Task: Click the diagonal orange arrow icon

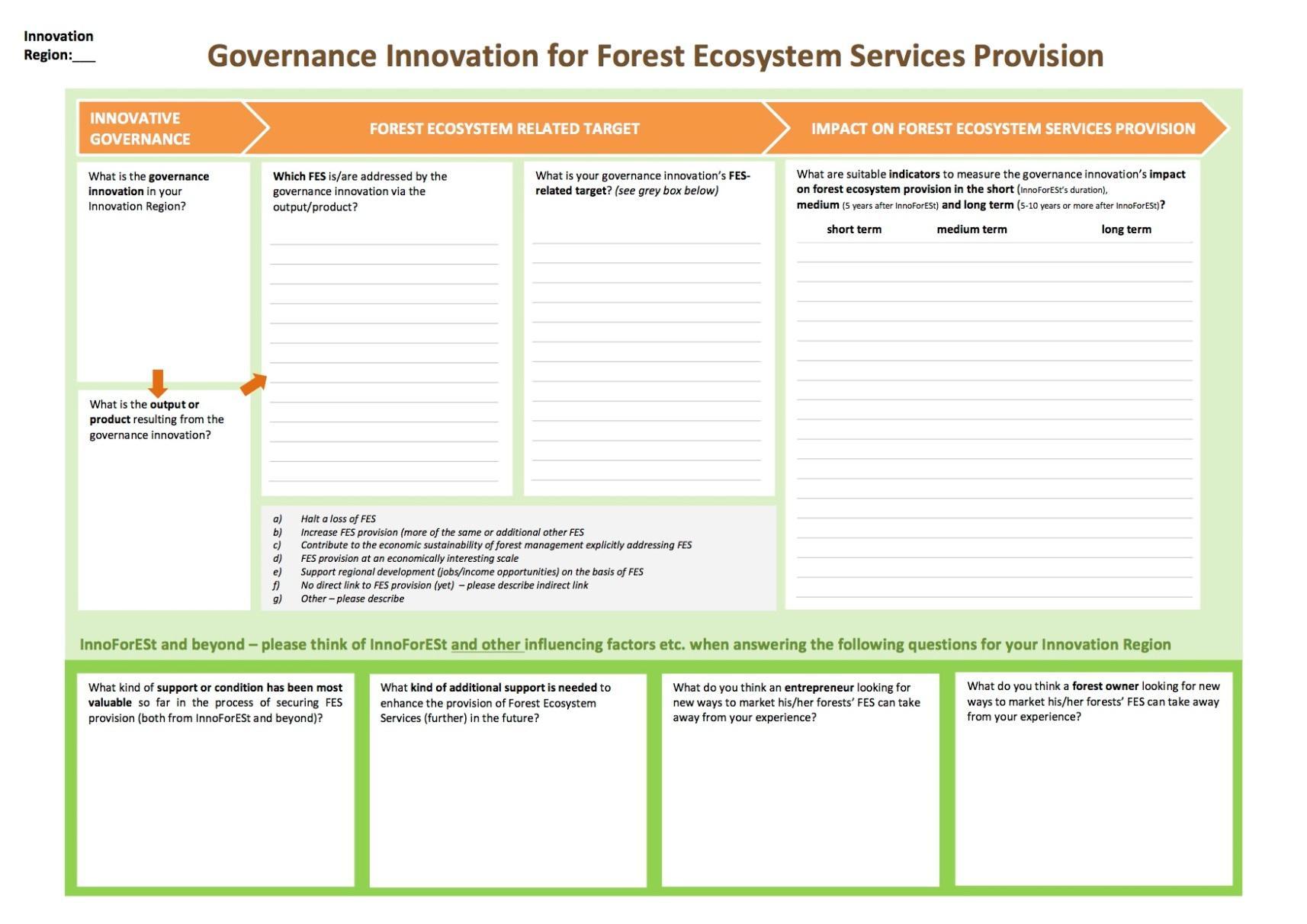Action: 254,384
